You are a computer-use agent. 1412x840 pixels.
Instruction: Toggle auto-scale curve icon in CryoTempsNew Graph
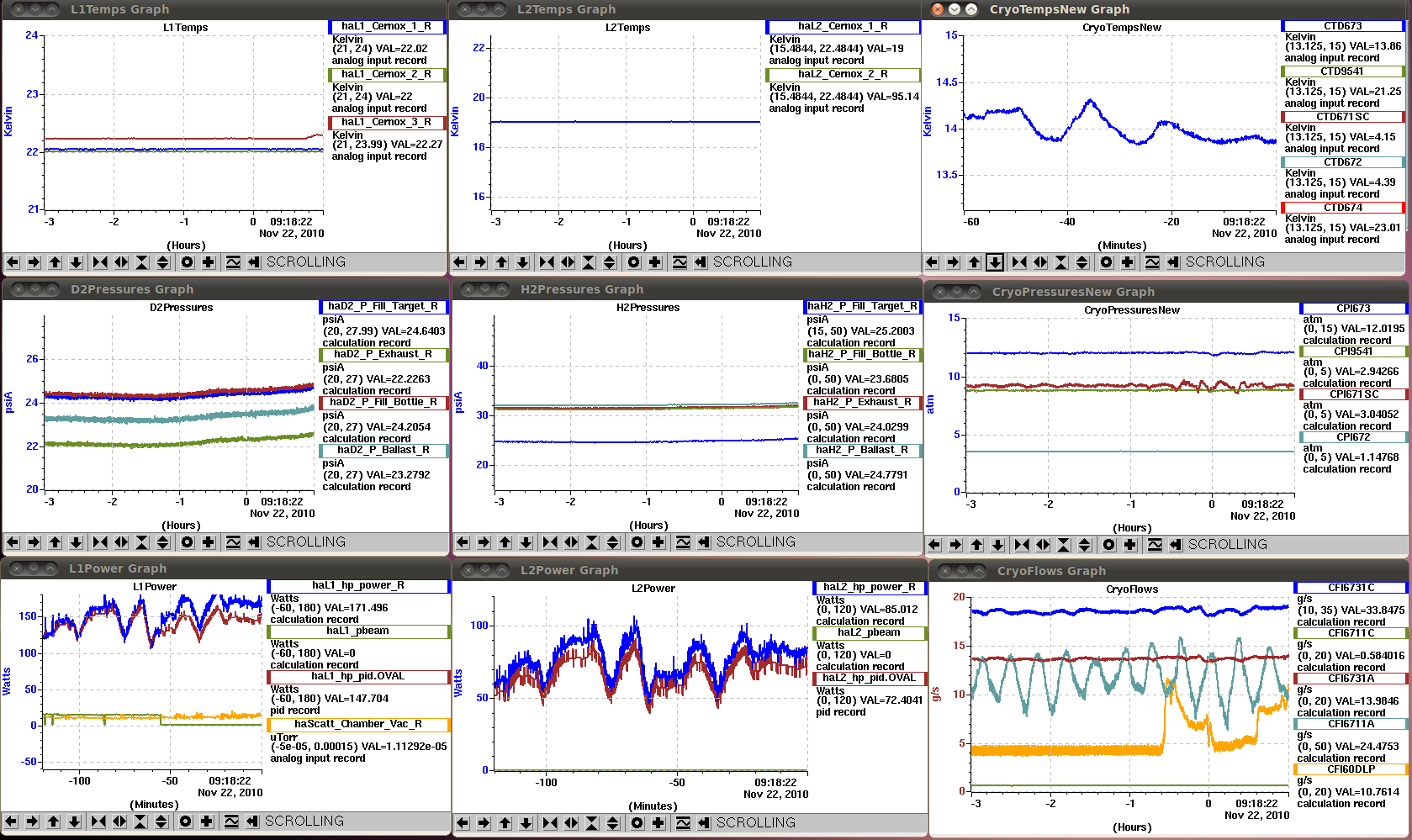click(x=1152, y=262)
